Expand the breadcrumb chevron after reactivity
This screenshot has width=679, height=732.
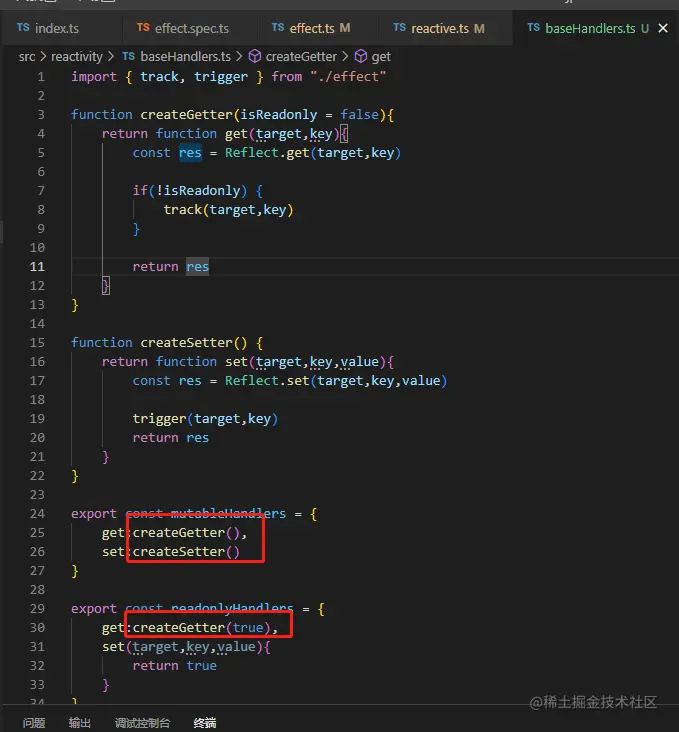(x=111, y=56)
